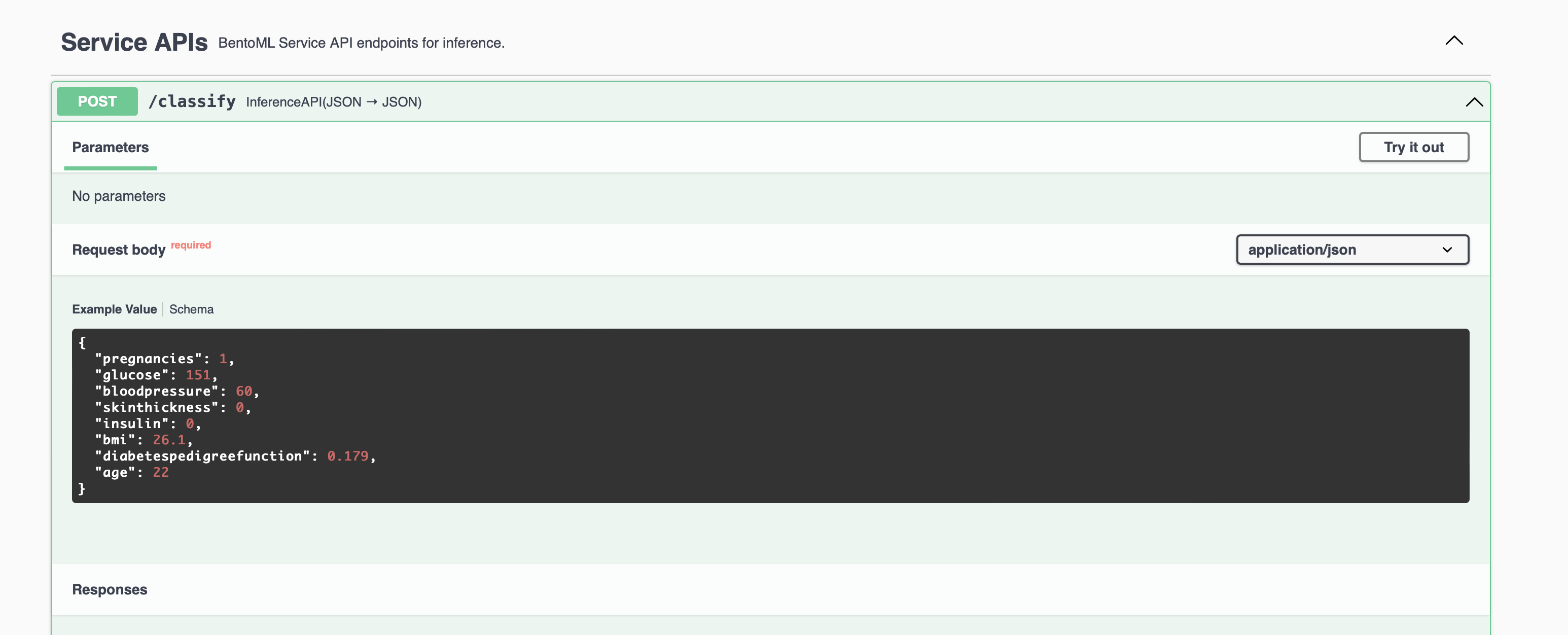Click the "glucose": 151 line in the example
The width and height of the screenshot is (1568, 635).
point(156,375)
